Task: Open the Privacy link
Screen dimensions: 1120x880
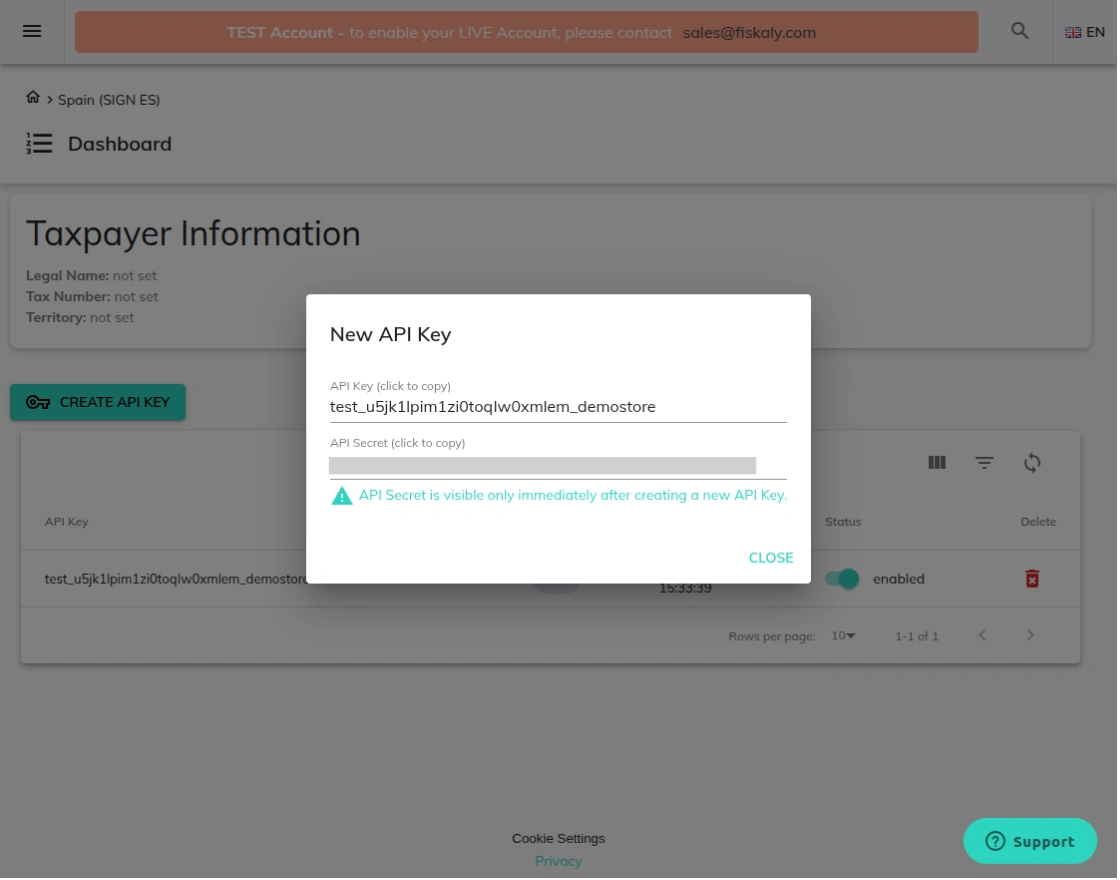Action: click(559, 863)
